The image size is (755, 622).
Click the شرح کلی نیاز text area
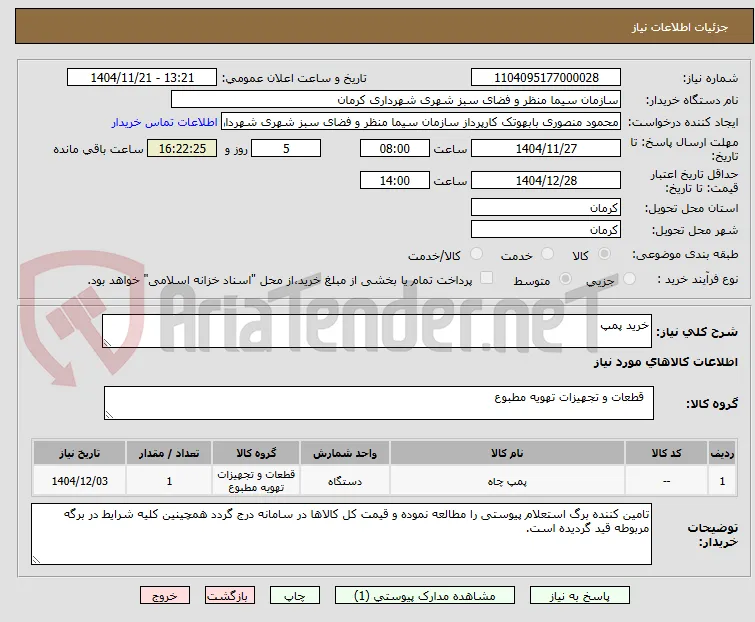377,331
